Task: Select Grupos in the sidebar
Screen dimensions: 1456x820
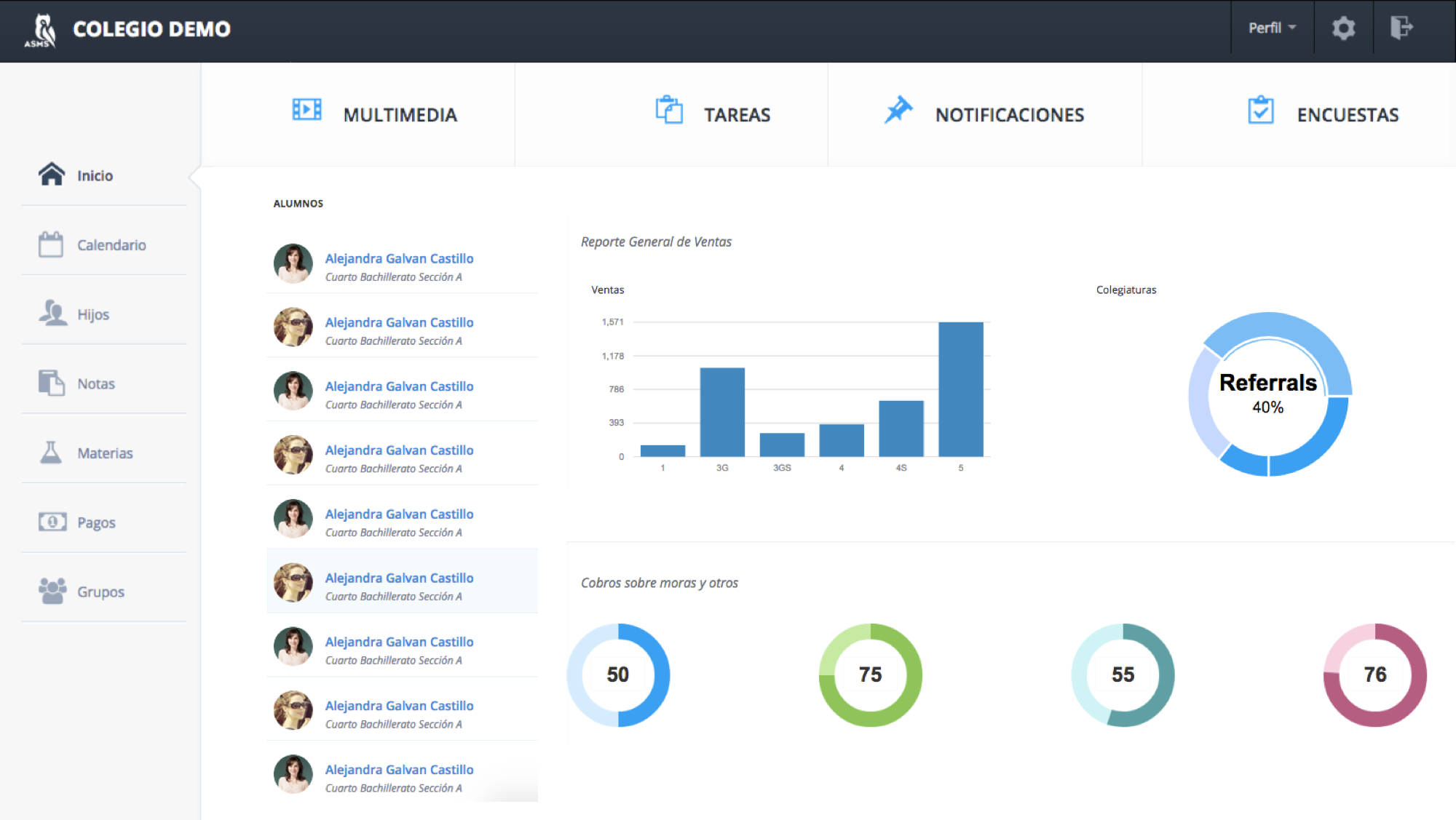Action: pos(100,592)
